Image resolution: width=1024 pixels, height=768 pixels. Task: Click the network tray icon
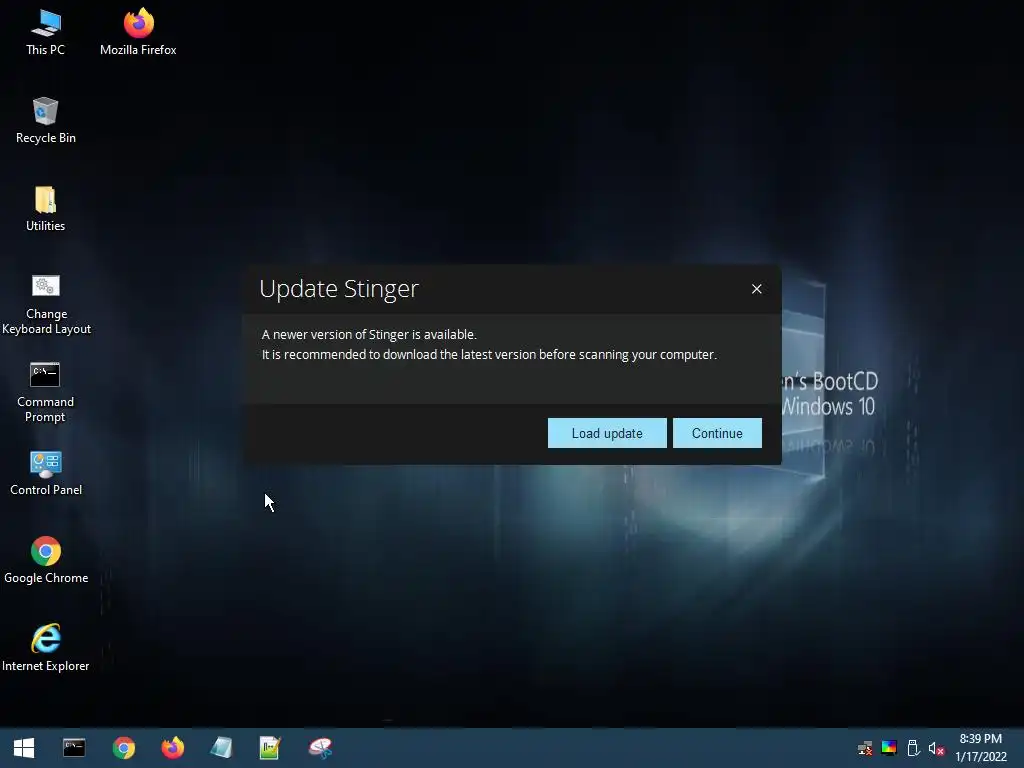click(865, 748)
